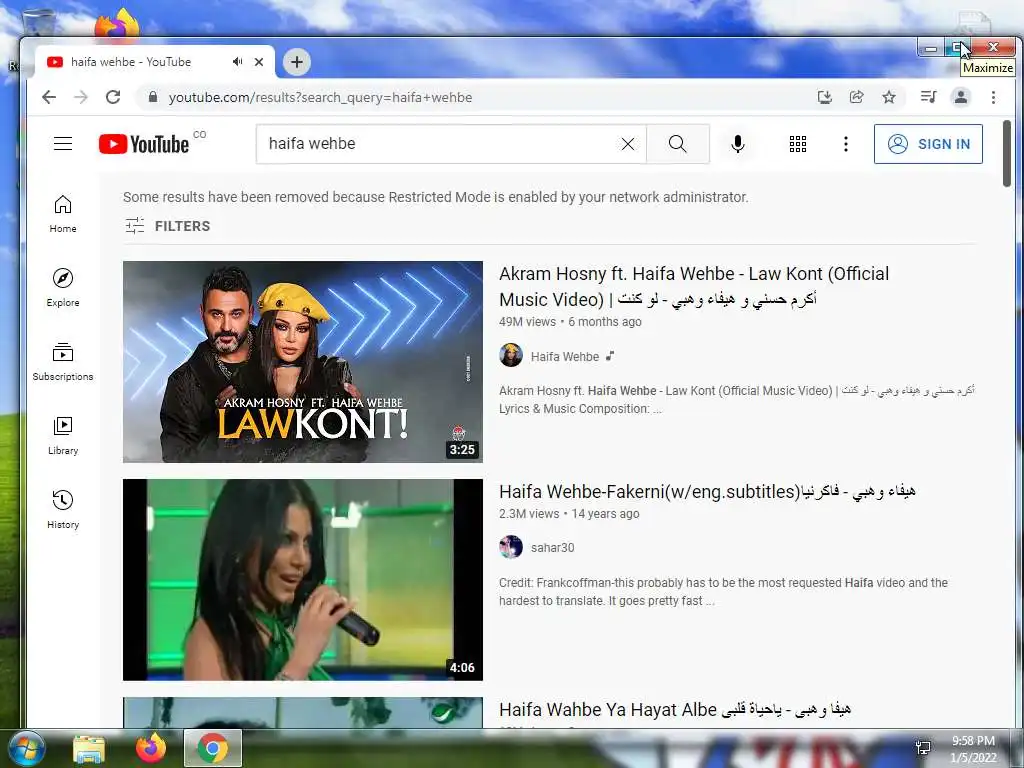The height and width of the screenshot is (768, 1024).
Task: Clear the search box with X
Action: [x=628, y=144]
